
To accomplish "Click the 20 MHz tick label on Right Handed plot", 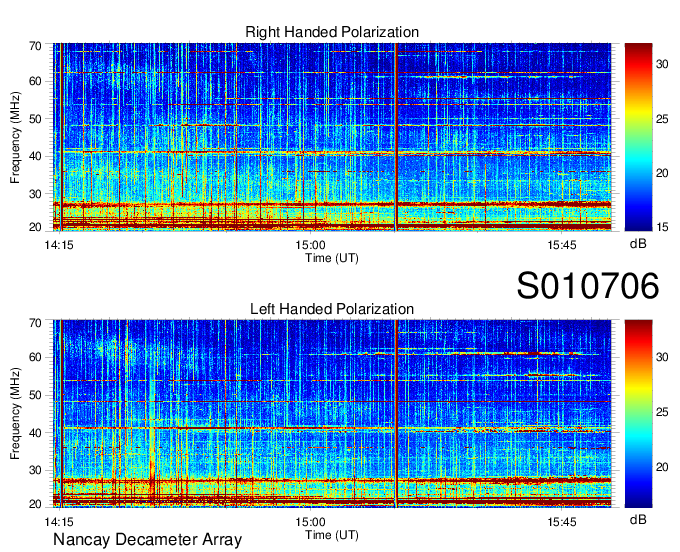I will [x=35, y=227].
